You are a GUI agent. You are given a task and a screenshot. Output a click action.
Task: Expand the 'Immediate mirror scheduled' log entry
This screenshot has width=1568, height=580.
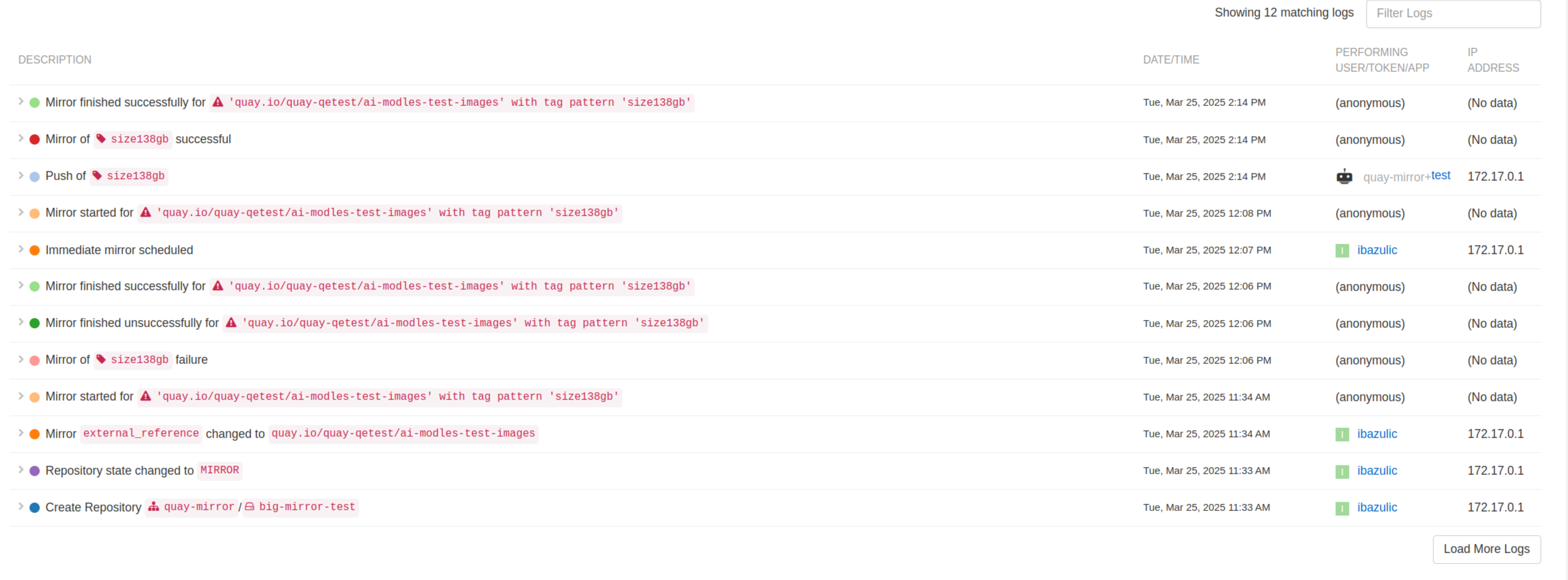pos(21,249)
